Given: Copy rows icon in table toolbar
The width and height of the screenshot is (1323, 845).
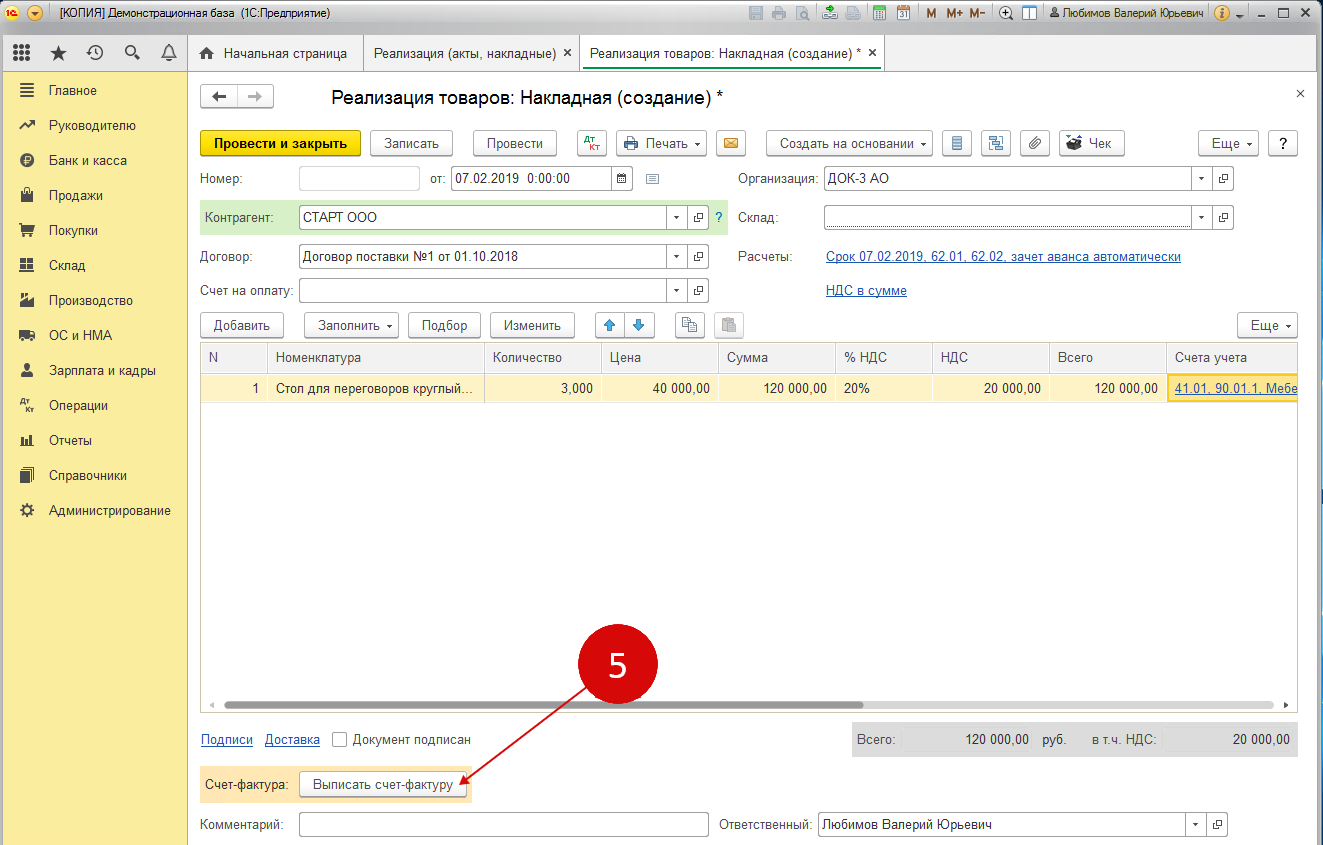Looking at the screenshot, I should coord(690,325).
